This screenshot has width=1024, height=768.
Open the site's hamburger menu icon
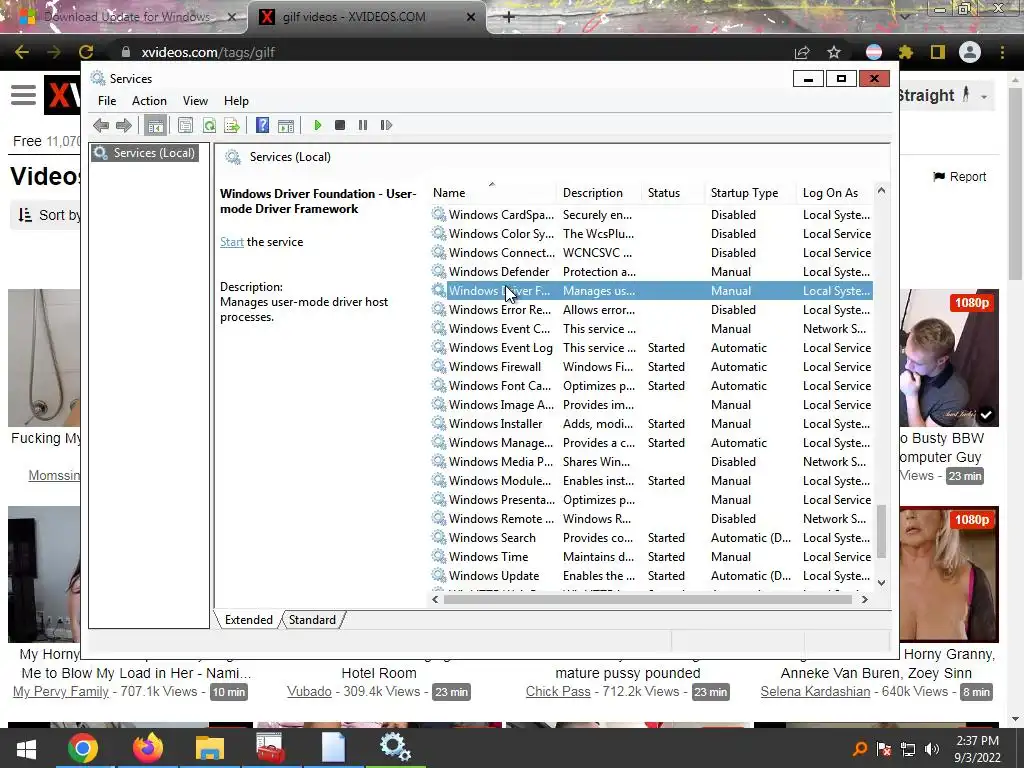[24, 95]
